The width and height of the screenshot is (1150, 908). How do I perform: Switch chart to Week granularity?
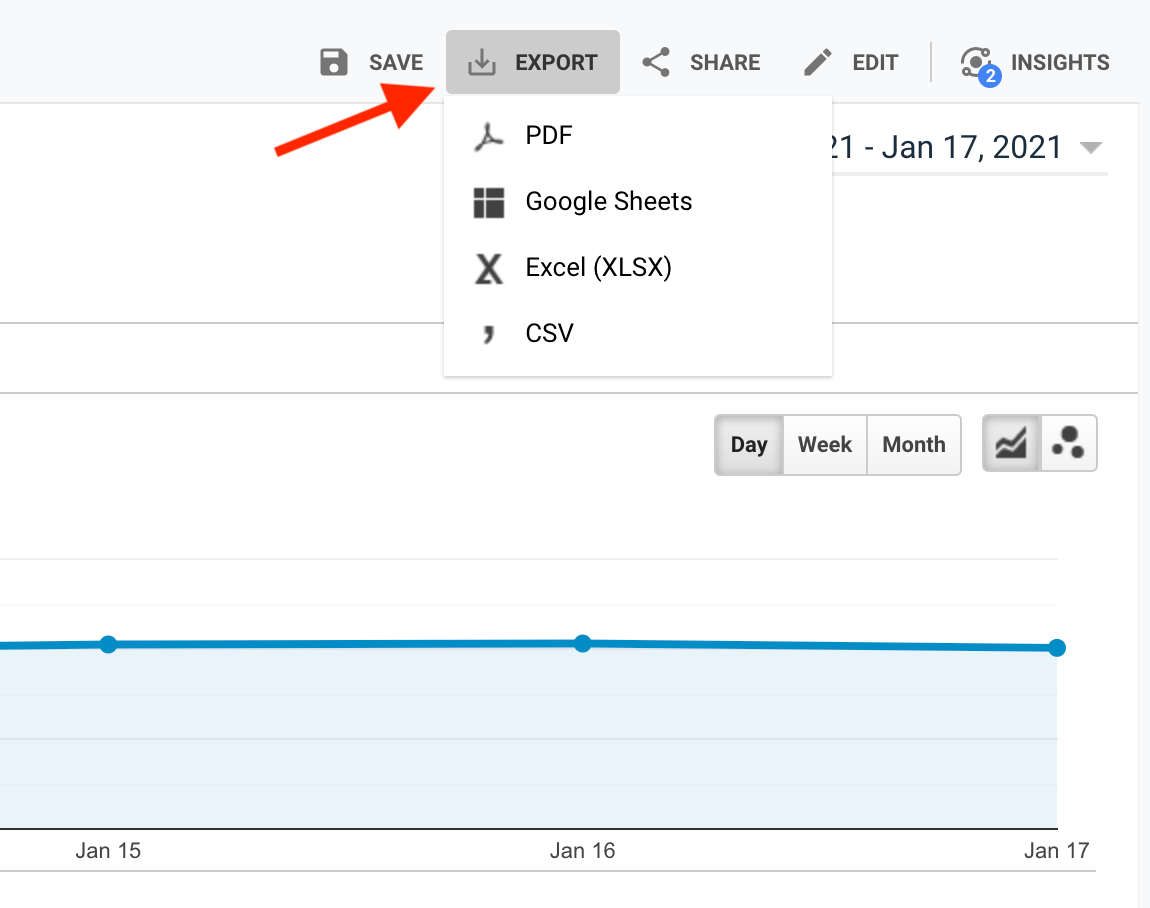click(x=824, y=444)
